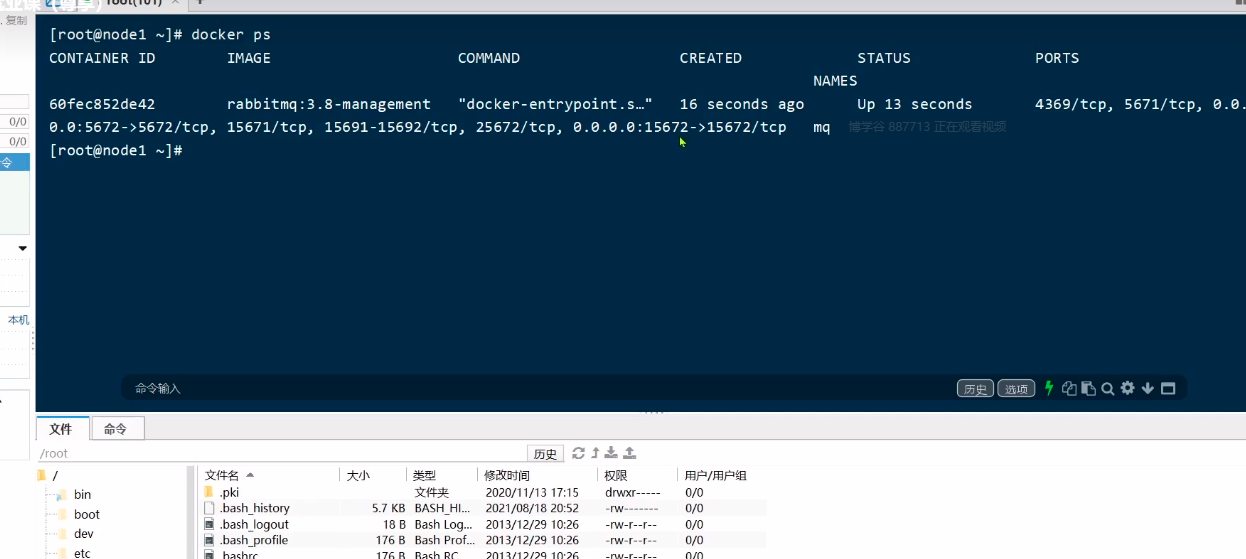Viewport: 1246px width, 559px height.
Task: Click the maximize terminal window icon
Action: point(1168,388)
